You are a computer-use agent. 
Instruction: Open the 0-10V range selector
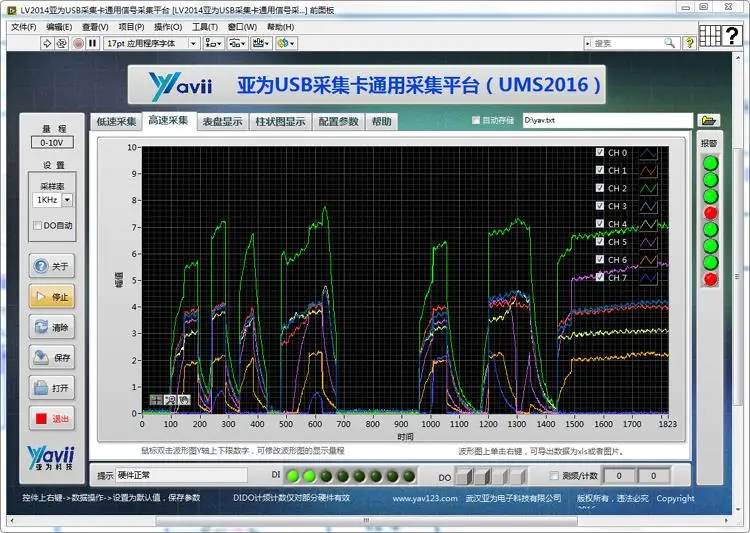point(52,143)
